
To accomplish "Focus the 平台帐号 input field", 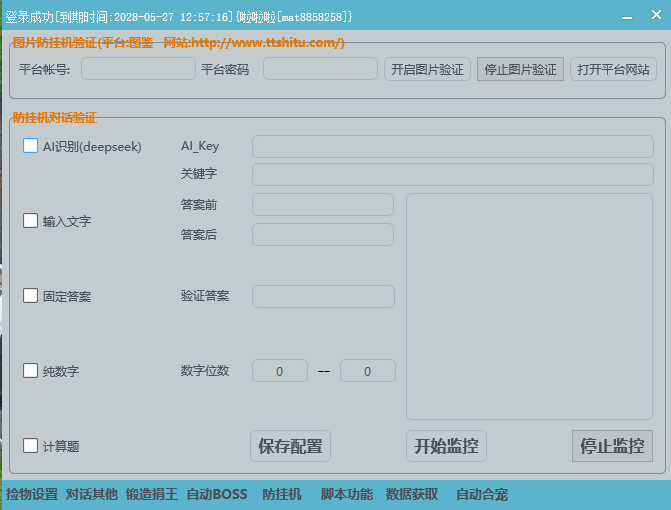I will pos(138,69).
